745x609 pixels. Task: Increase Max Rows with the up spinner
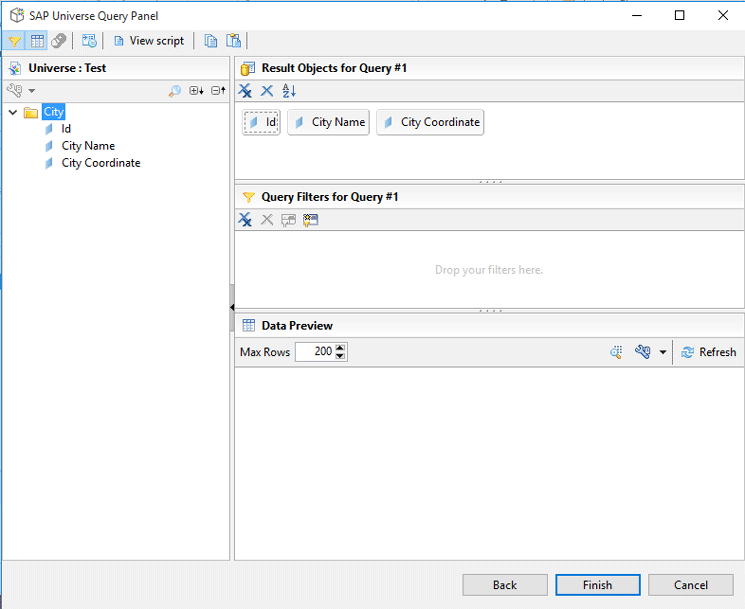(x=340, y=348)
